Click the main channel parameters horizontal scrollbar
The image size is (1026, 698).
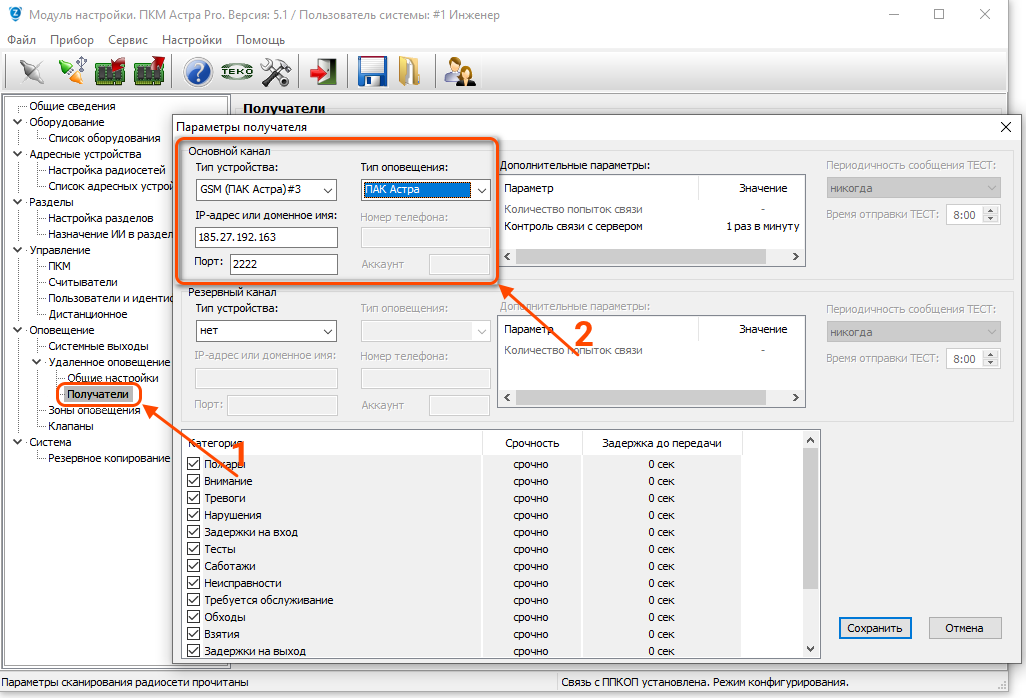[x=651, y=256]
